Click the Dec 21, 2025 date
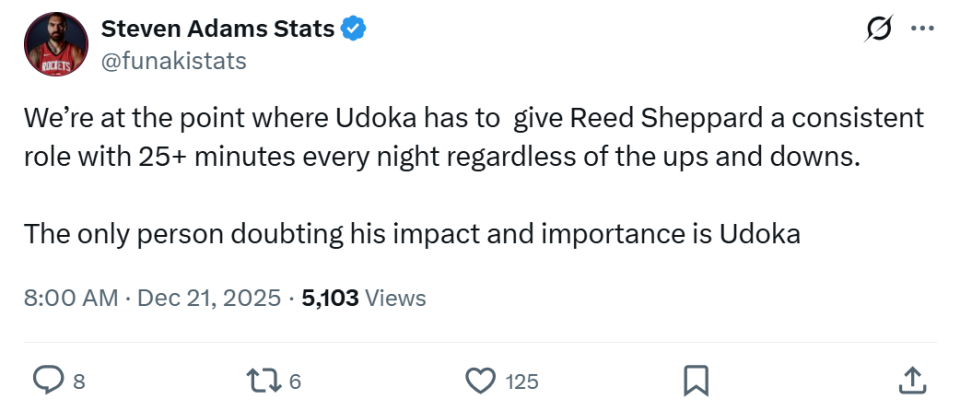 [206, 297]
